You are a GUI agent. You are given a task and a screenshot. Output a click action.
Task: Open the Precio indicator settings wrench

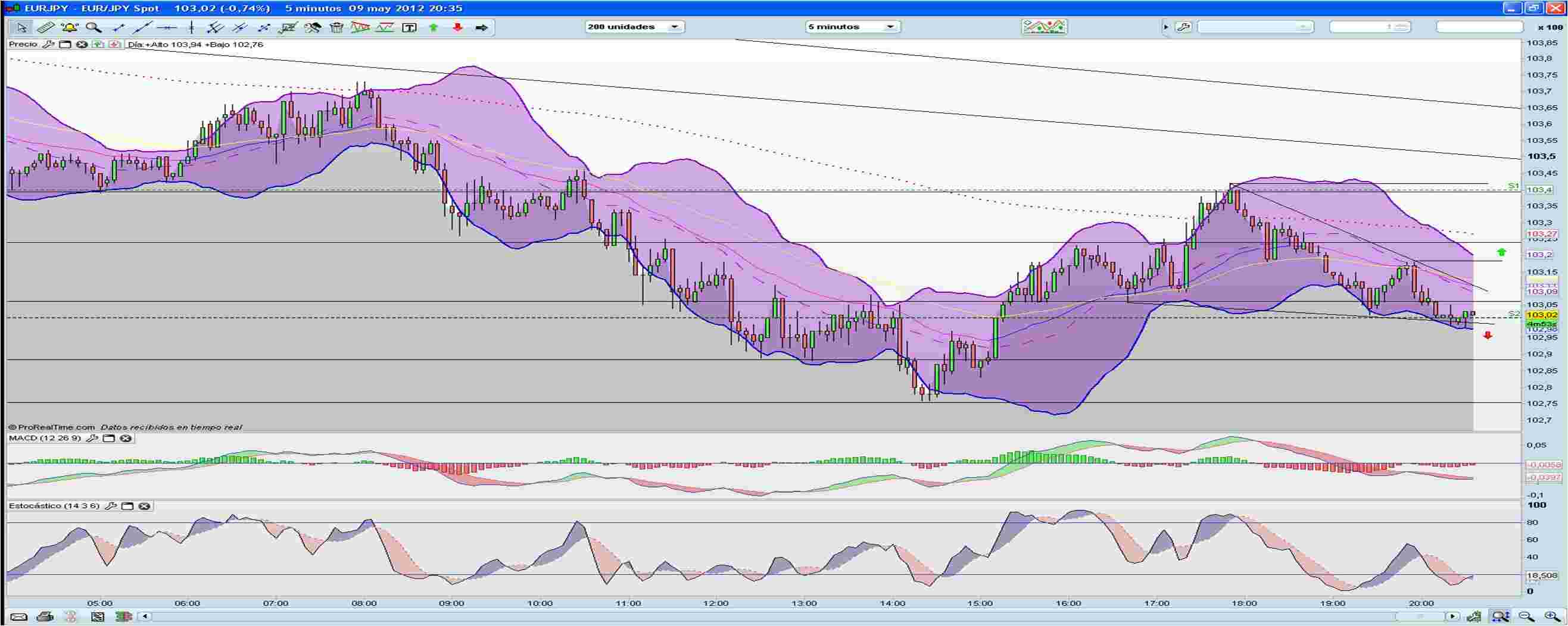click(49, 45)
